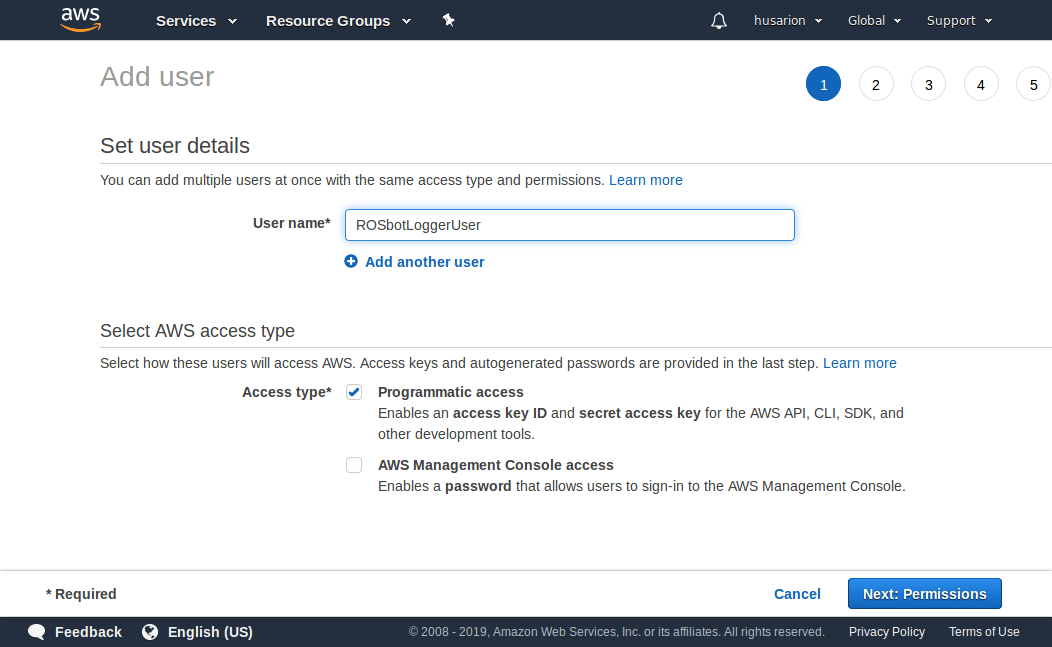Click the AWS logo
Viewport: 1052px width, 647px height.
pyautogui.click(x=81, y=19)
